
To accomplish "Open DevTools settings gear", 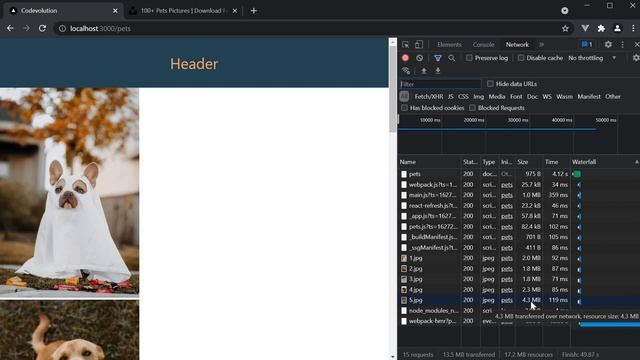I will [x=608, y=44].
